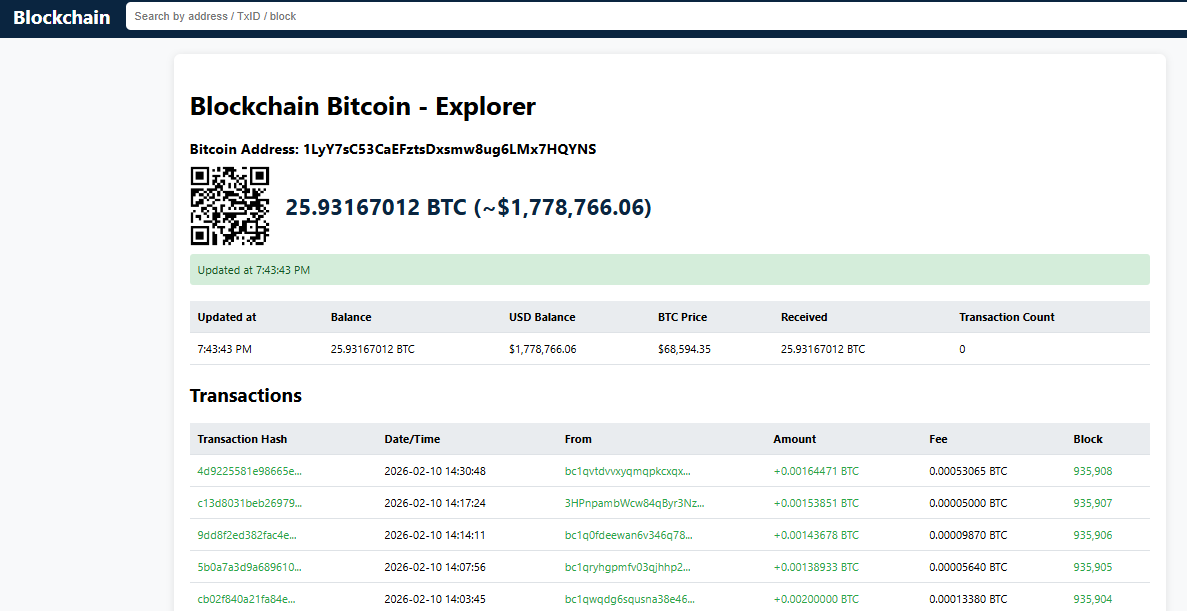Viewport: 1187px width, 611px height.
Task: Click the Date/Time column header
Action: point(412,439)
